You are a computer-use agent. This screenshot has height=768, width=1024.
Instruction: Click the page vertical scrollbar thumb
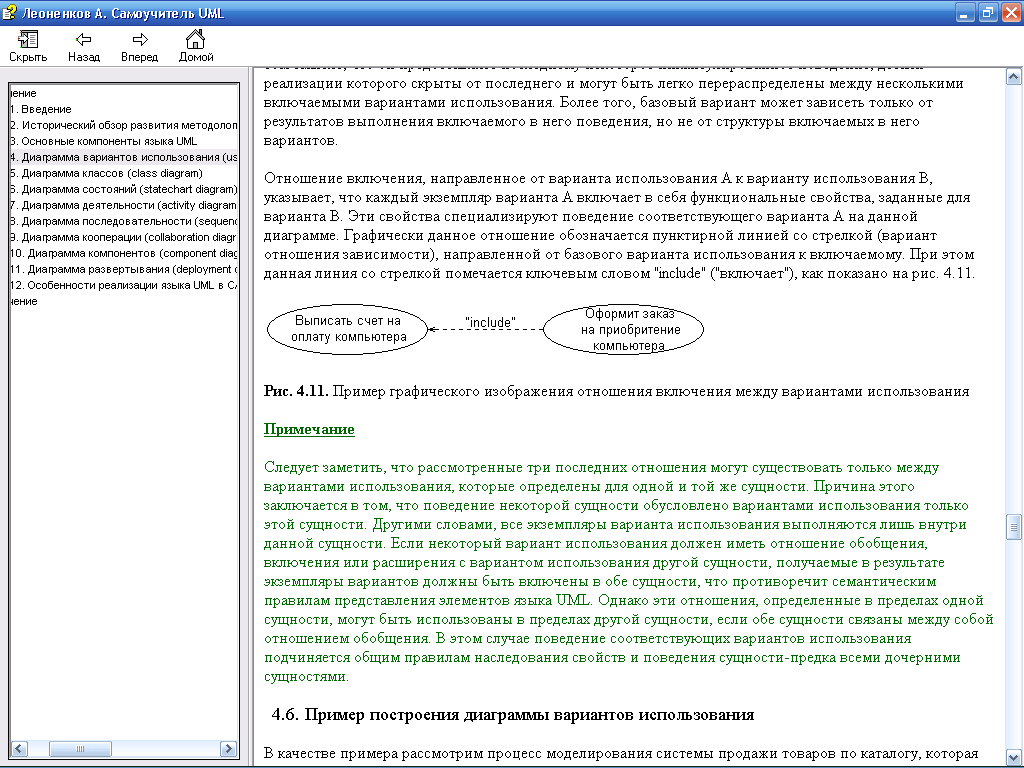1014,527
